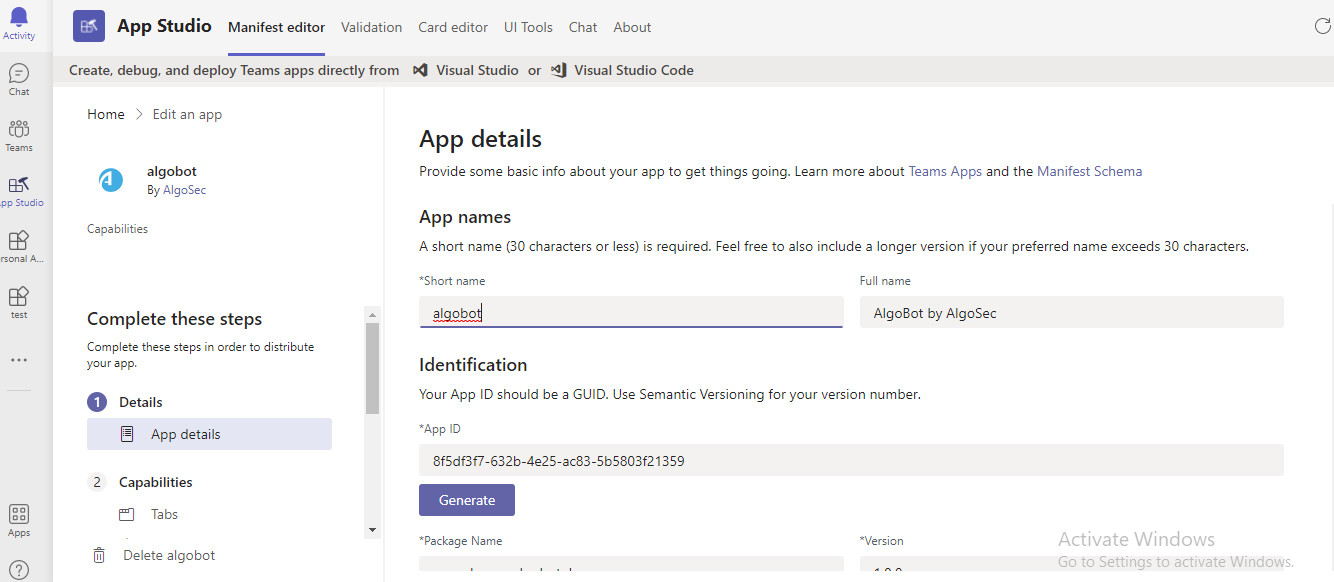Click the steps panel scroll down arrow
Viewport: 1334px width, 582px height.
pos(372,530)
